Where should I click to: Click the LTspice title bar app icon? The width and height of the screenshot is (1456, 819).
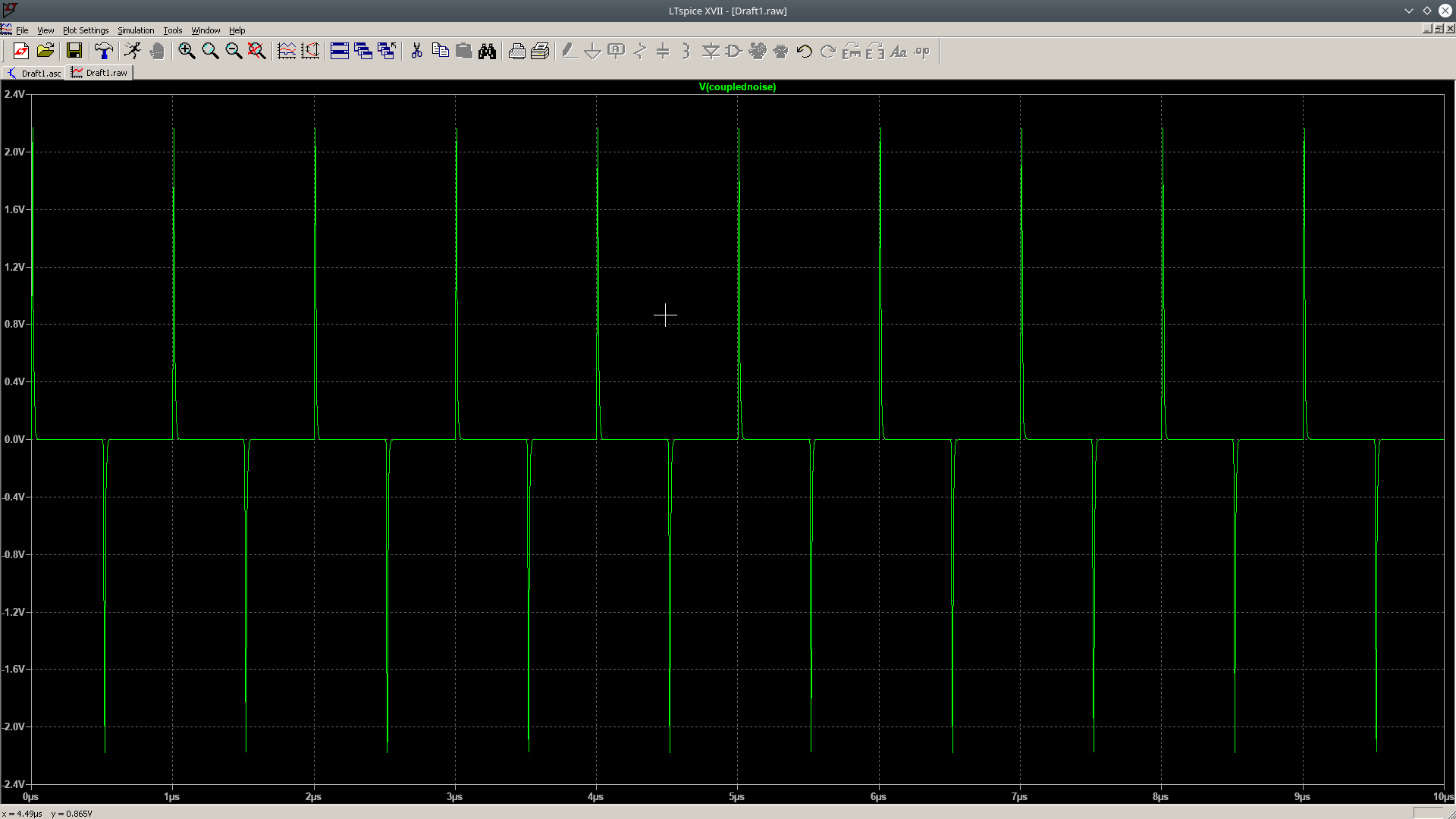click(10, 10)
